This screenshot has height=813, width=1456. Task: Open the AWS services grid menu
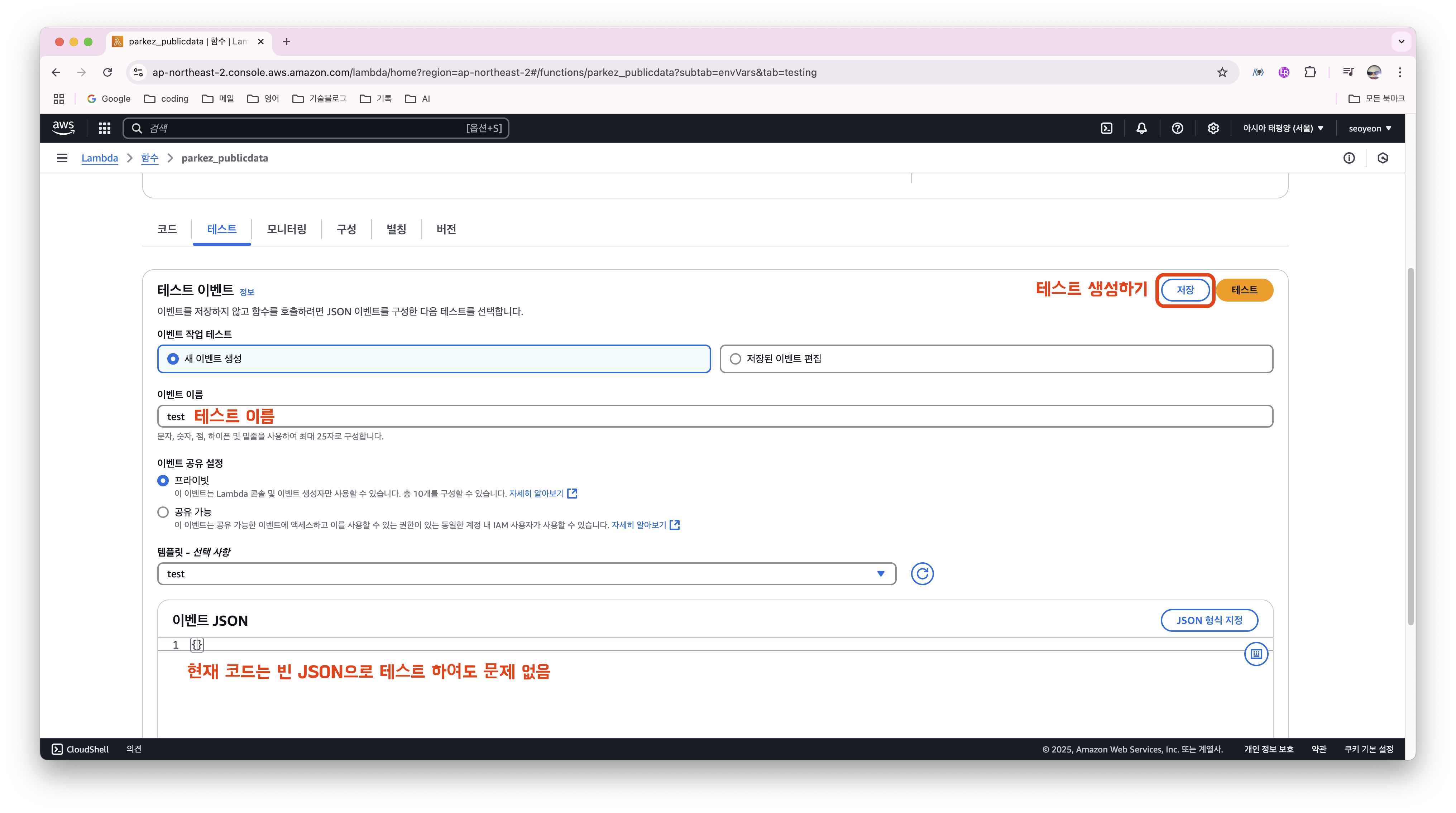tap(105, 128)
